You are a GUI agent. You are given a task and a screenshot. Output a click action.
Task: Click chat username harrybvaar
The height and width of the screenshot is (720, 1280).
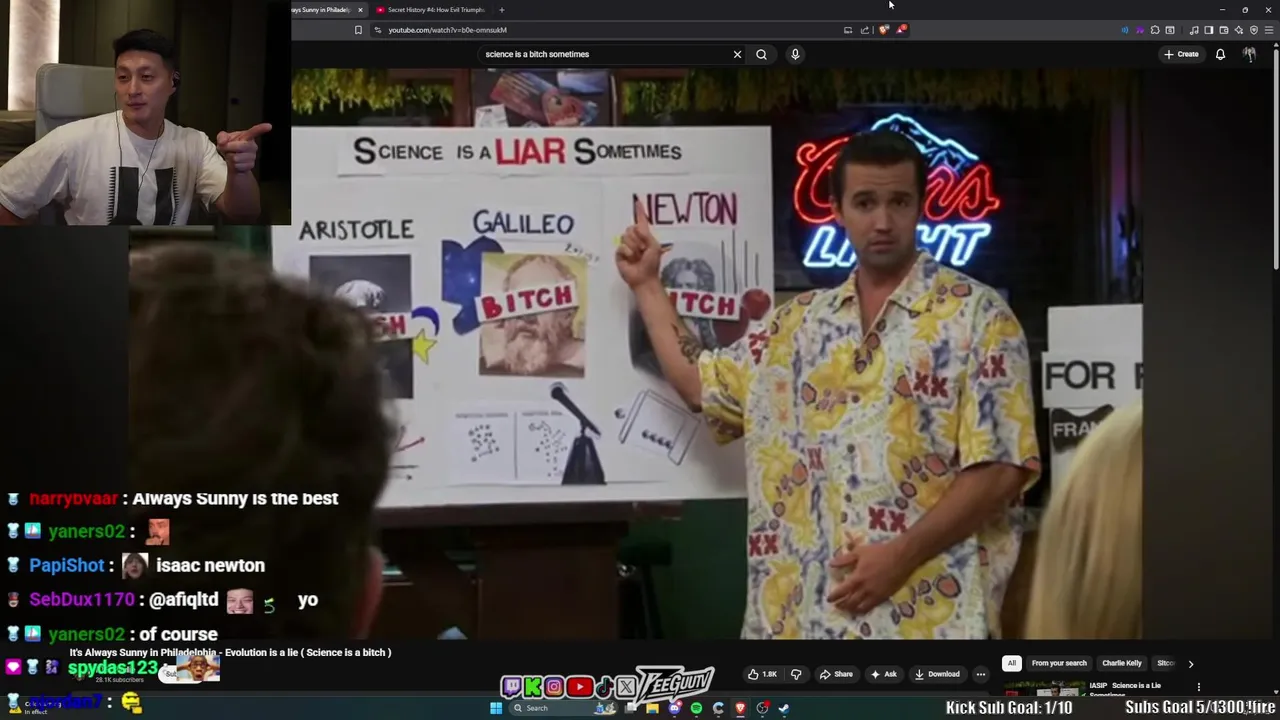(73, 498)
